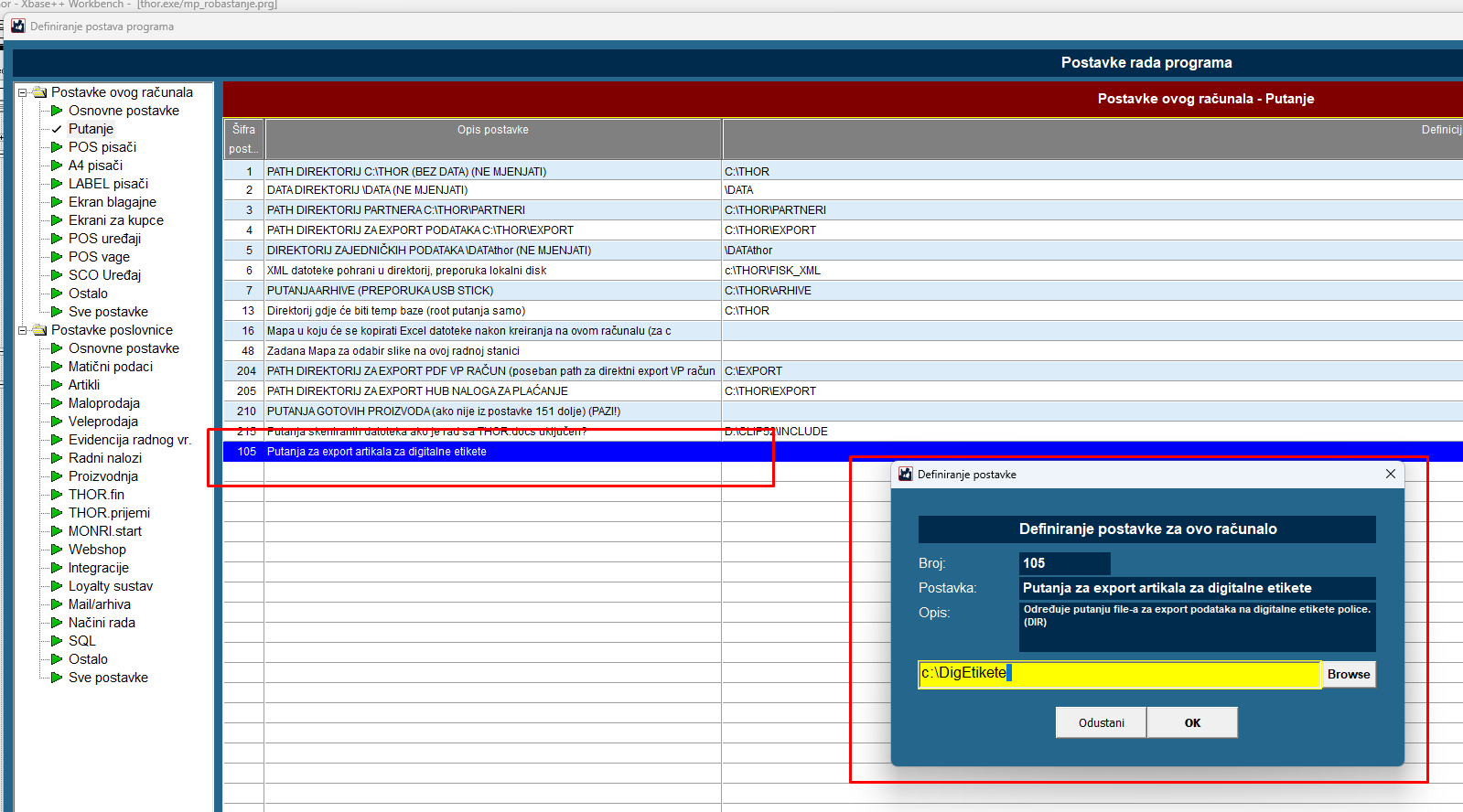
Task: Select row 1 PATH DIREKTORIJ C:\THOR
Action: tap(842, 171)
